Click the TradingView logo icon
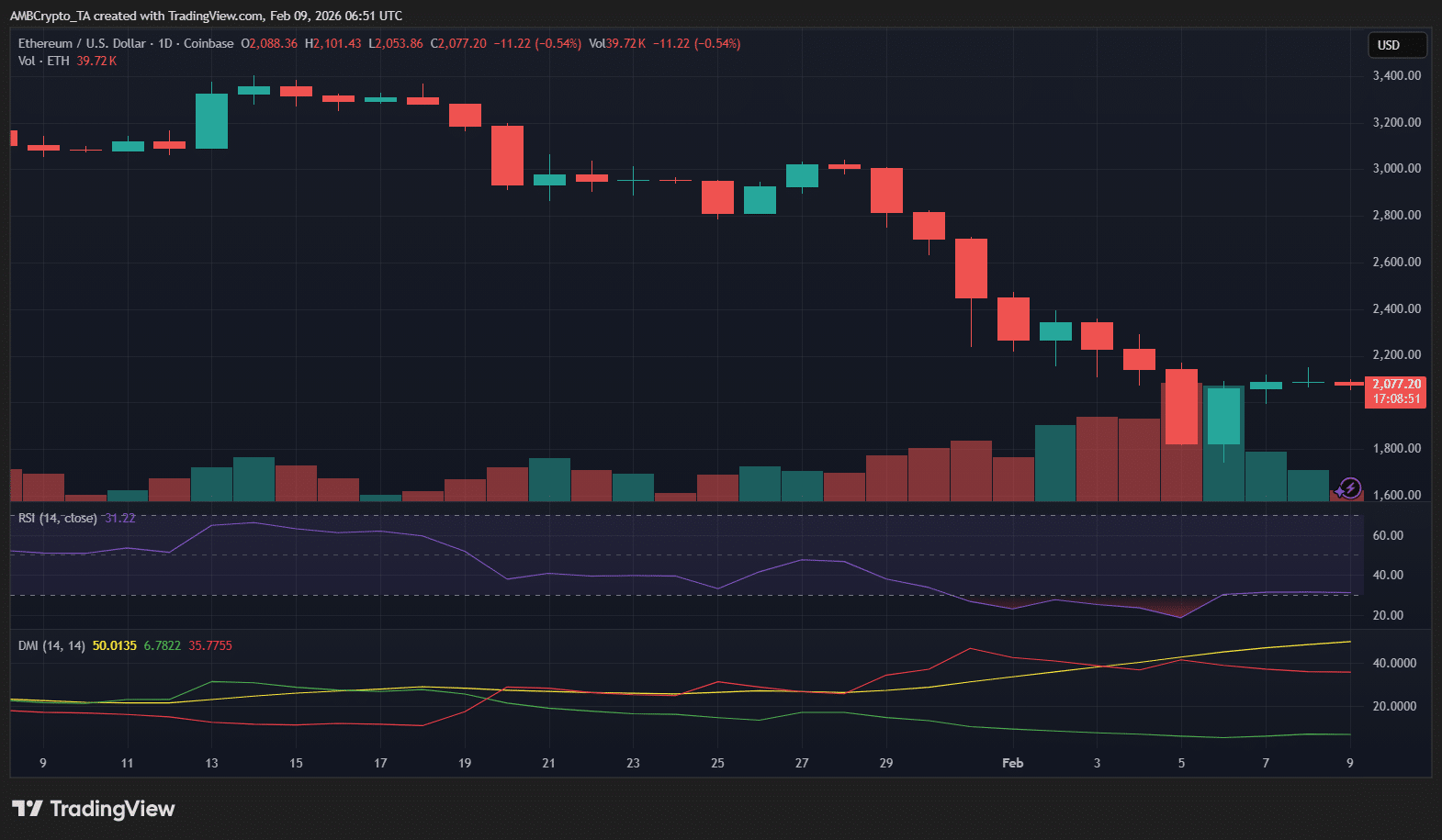 28,809
